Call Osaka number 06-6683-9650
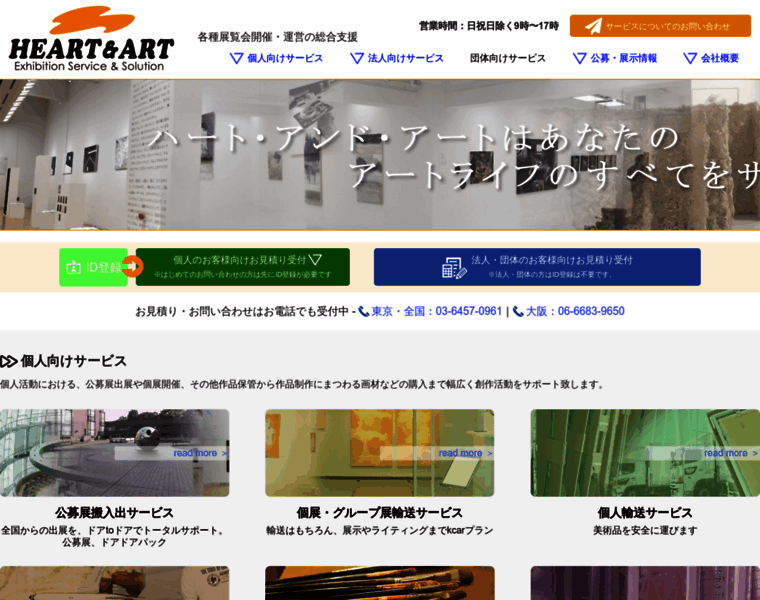The image size is (760, 600). [x=575, y=311]
